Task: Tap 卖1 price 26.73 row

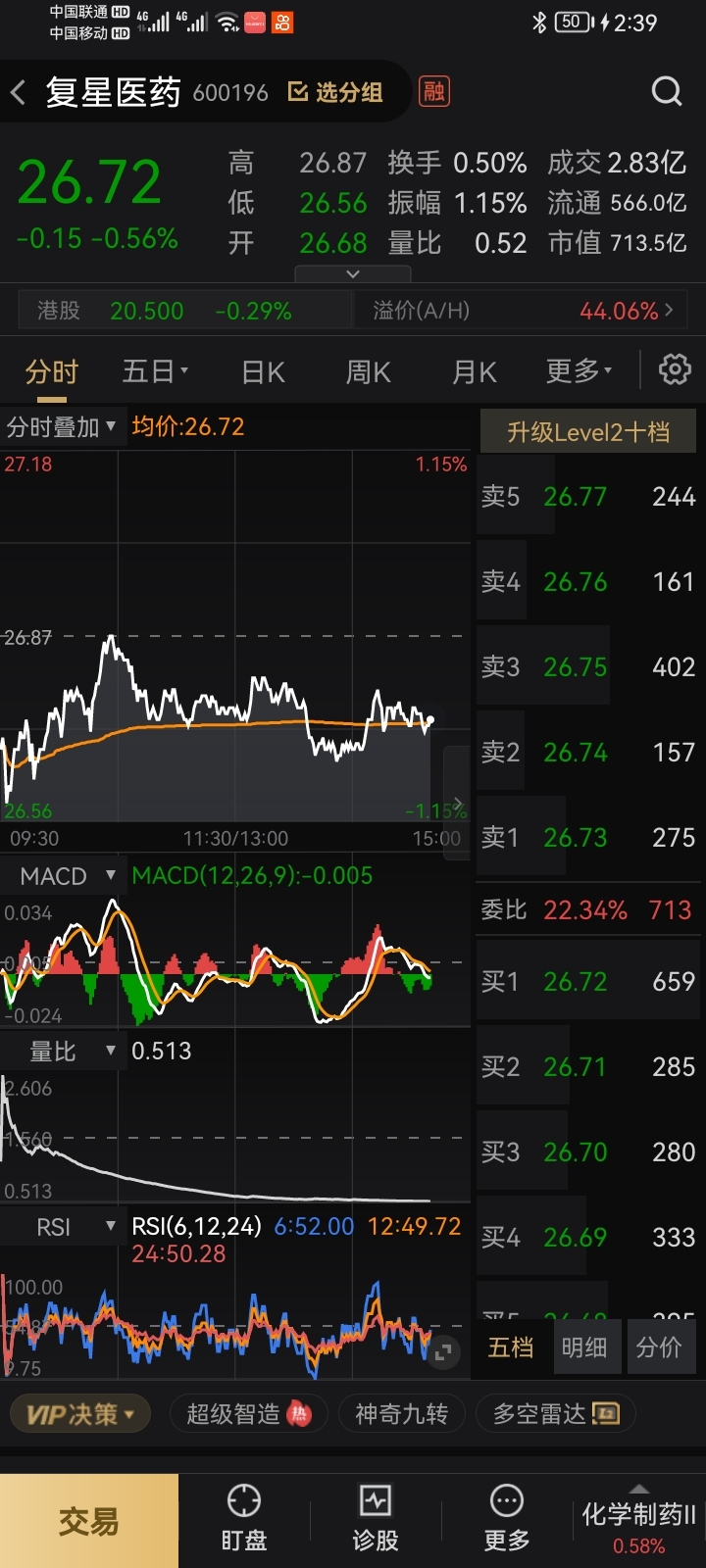Action: 588,838
